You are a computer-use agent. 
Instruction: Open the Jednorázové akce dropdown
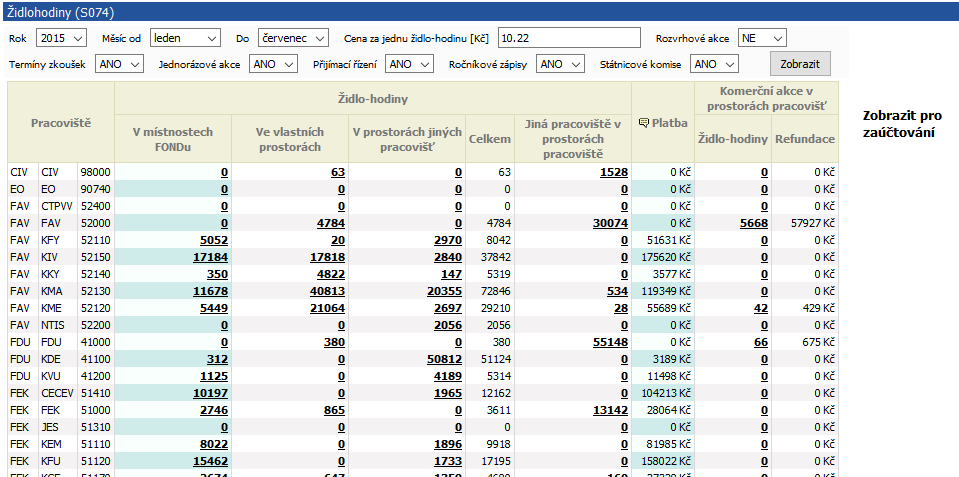point(273,64)
